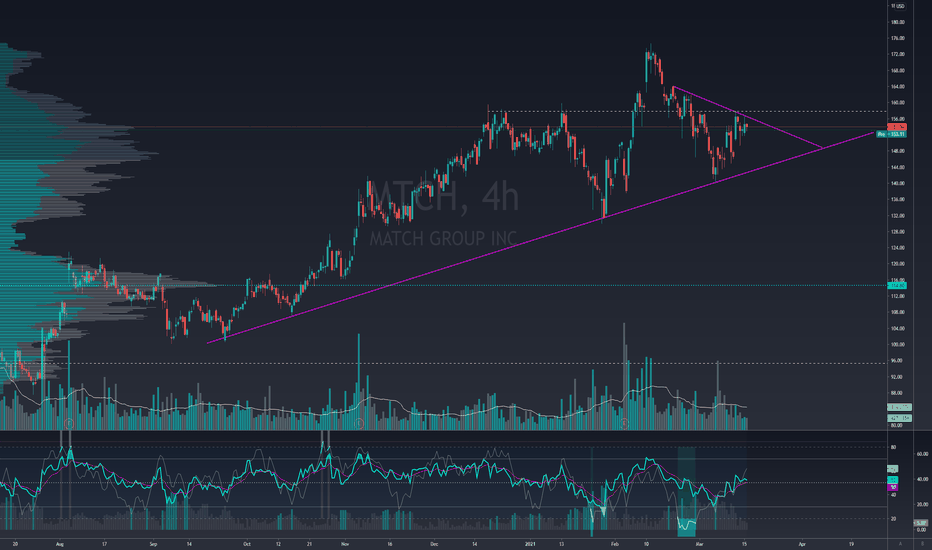
Task: Toggle the 'B' scale button at bottom-right corner
Action: pyautogui.click(x=922, y=544)
